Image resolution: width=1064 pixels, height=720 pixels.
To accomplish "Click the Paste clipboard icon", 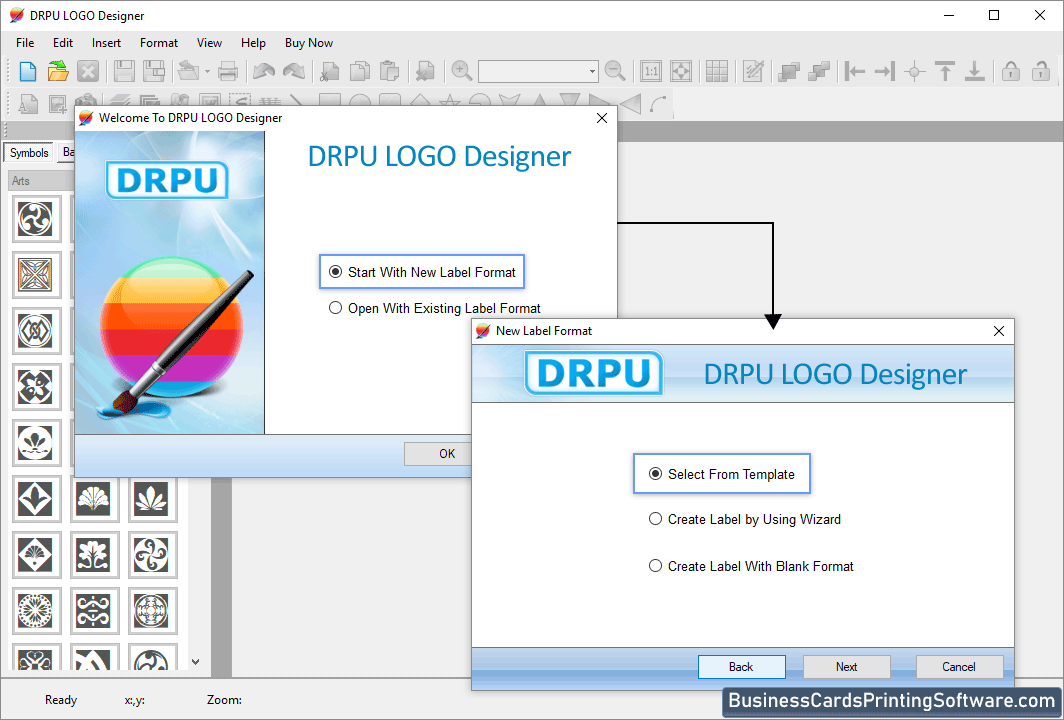I will (x=390, y=71).
